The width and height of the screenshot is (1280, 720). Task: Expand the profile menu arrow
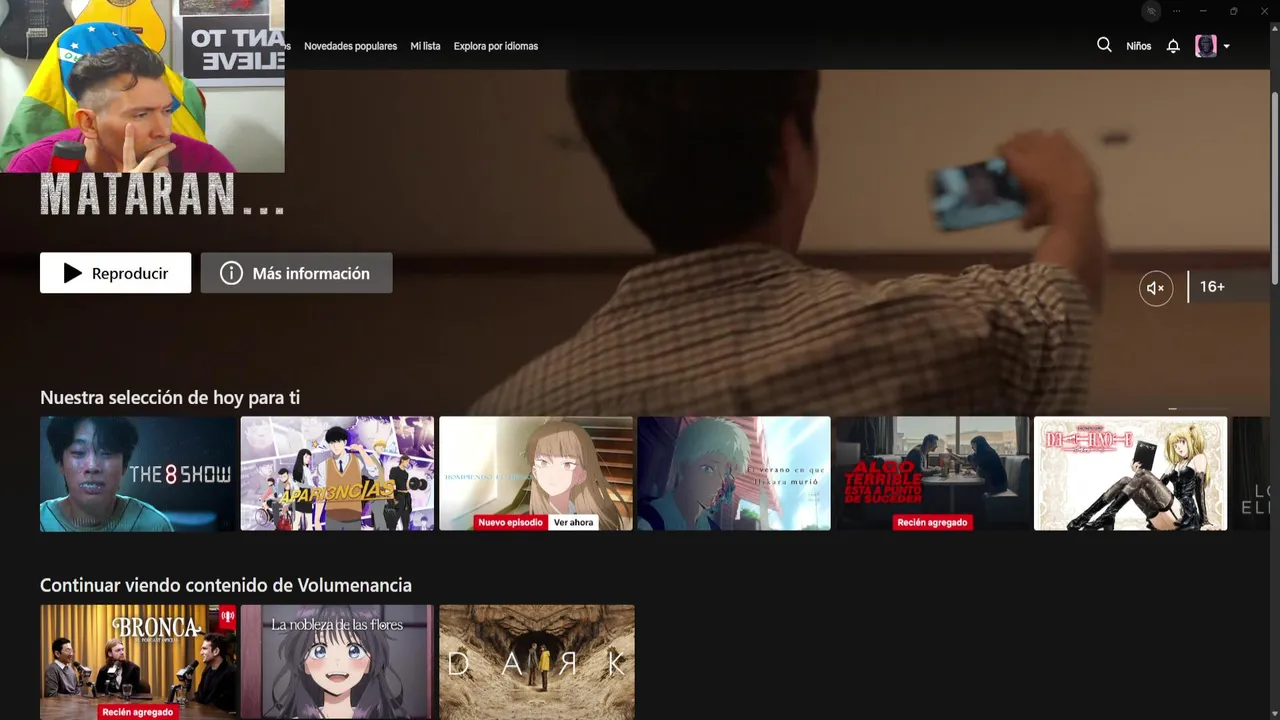tap(1227, 46)
